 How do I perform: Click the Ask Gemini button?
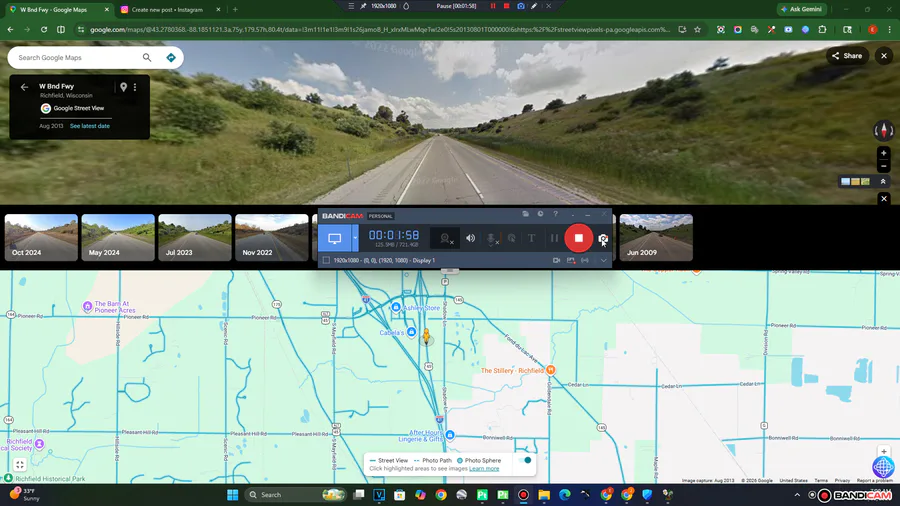(801, 9)
